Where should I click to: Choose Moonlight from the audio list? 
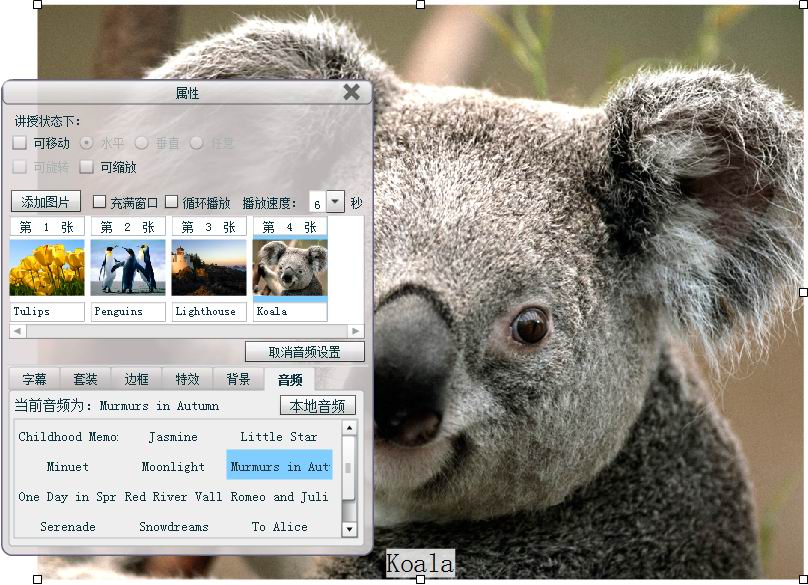pos(173,467)
